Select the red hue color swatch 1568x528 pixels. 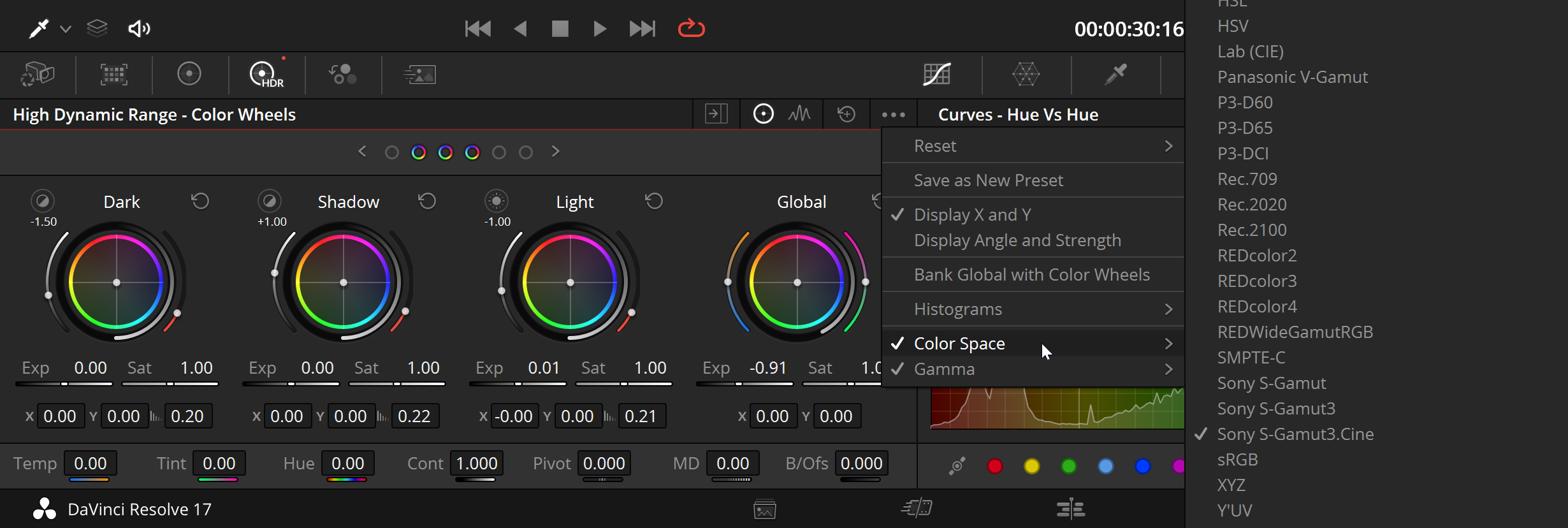[x=995, y=466]
